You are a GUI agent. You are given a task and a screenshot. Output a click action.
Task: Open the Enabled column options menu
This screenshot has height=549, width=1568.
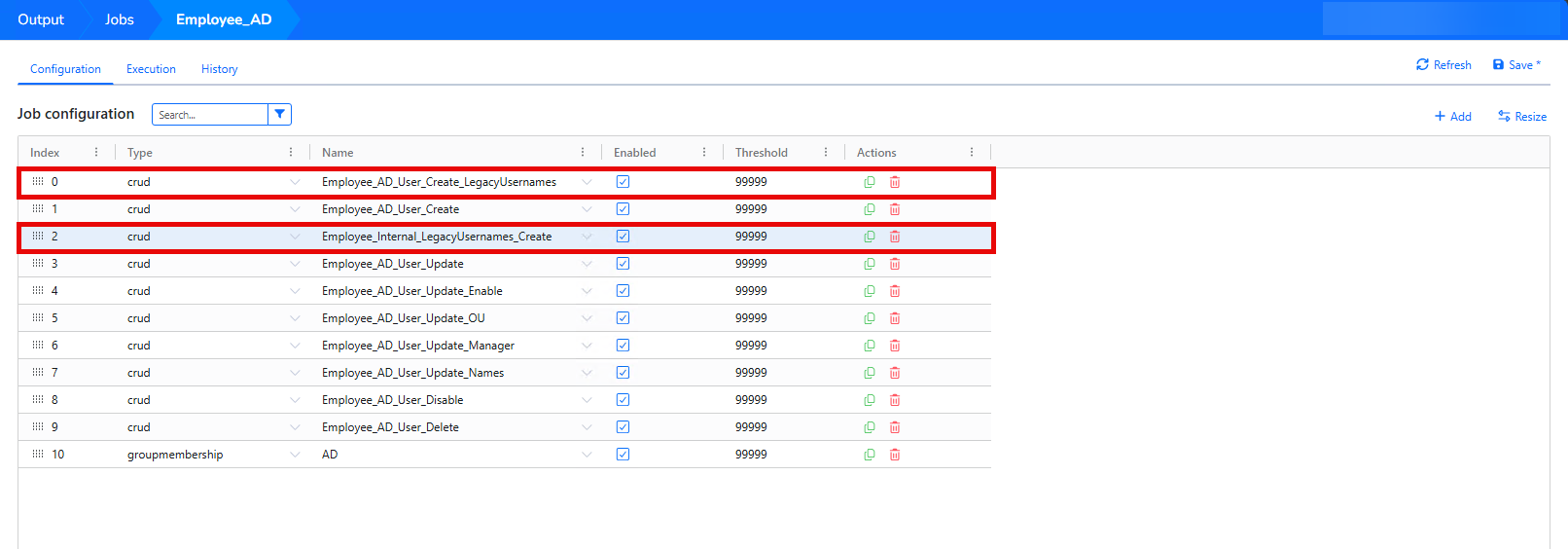click(x=704, y=152)
